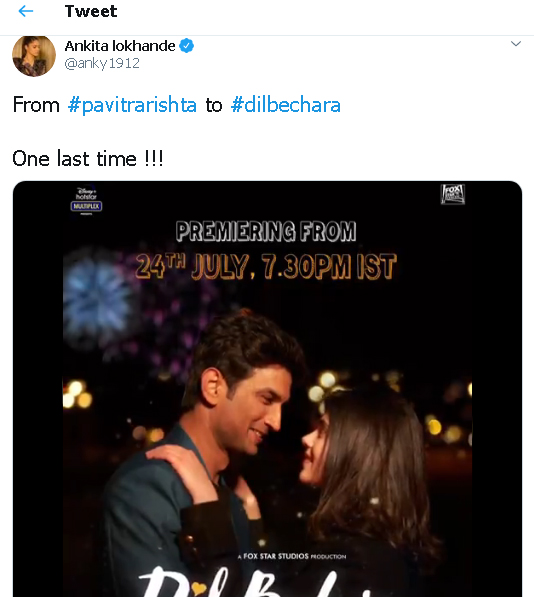534x597 pixels.
Task: Click the @anky1912 handle
Action: coord(102,63)
